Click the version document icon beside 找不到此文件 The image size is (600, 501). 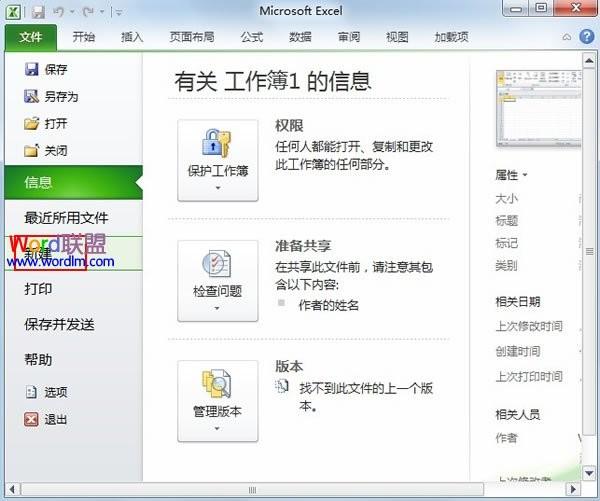[282, 386]
